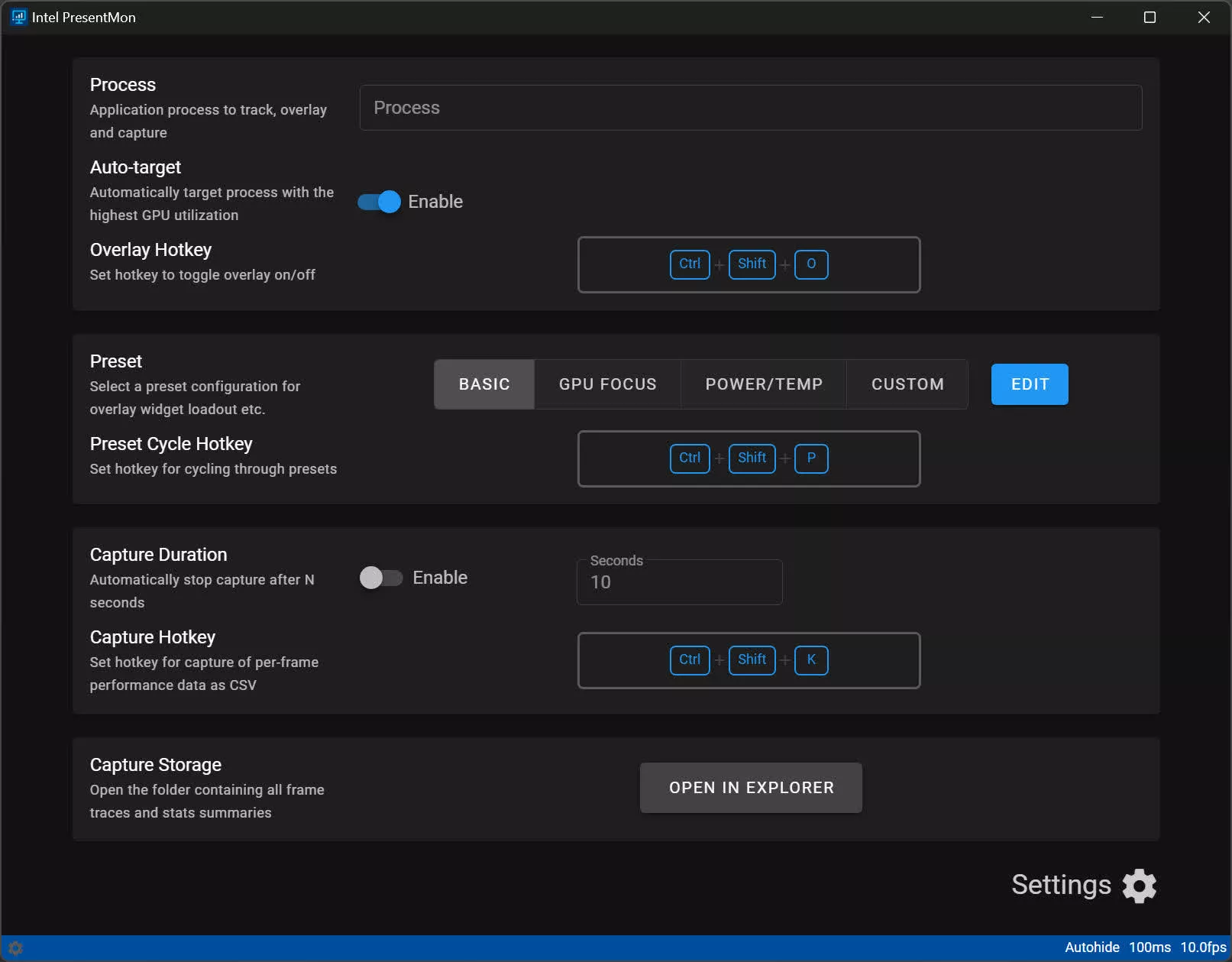Click the Preset Cycle Hotkey box

tap(749, 458)
